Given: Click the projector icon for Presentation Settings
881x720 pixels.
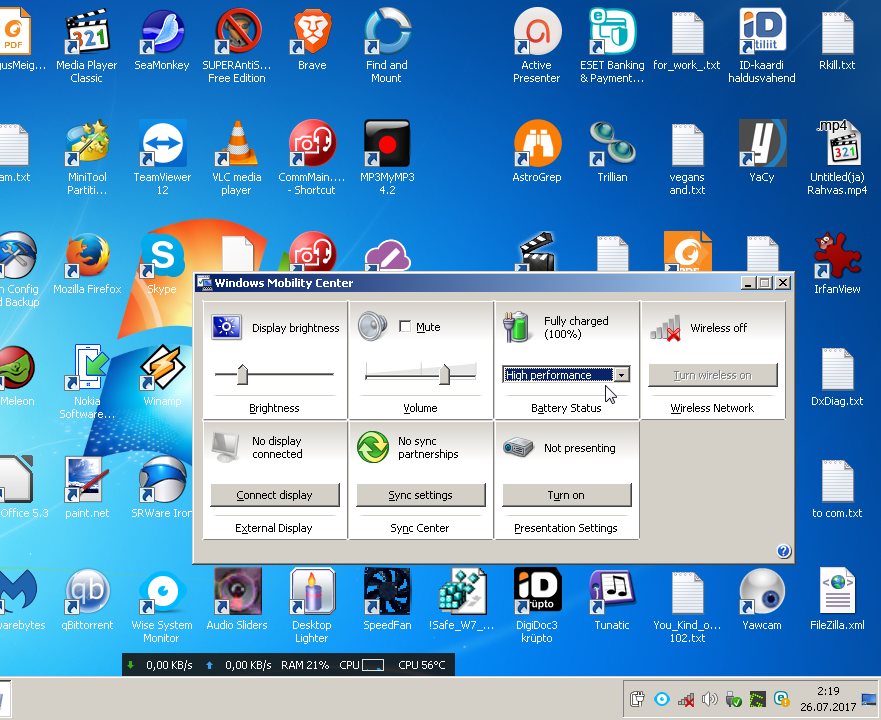Looking at the screenshot, I should click(518, 447).
